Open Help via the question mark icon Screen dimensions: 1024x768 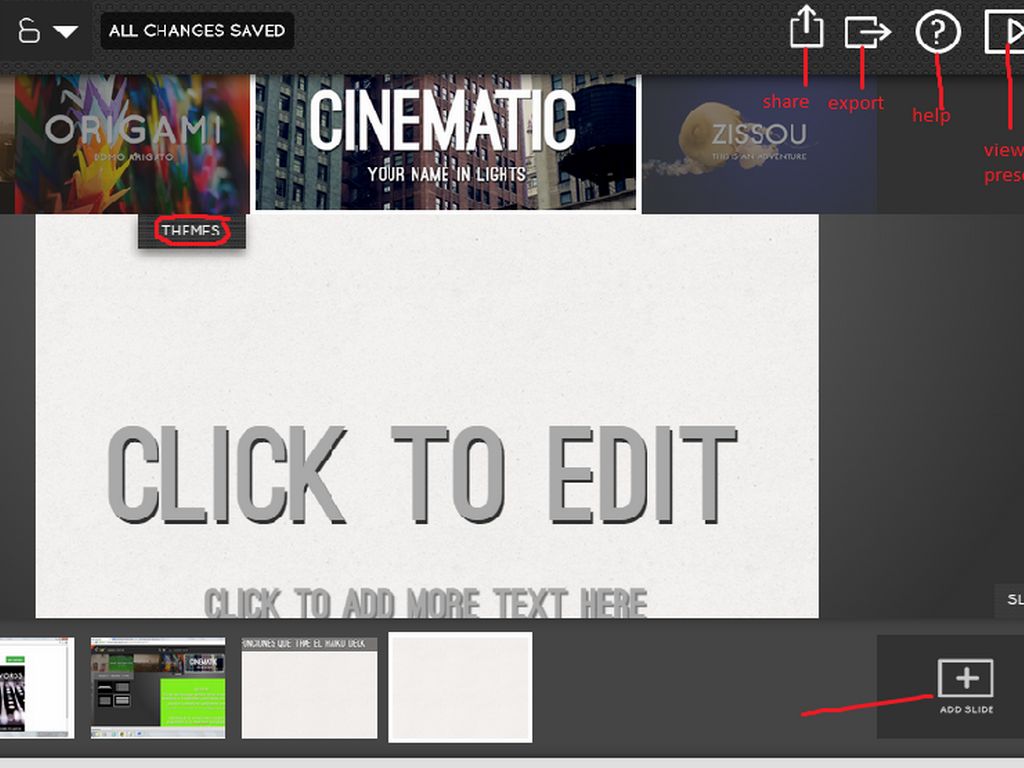(x=937, y=33)
